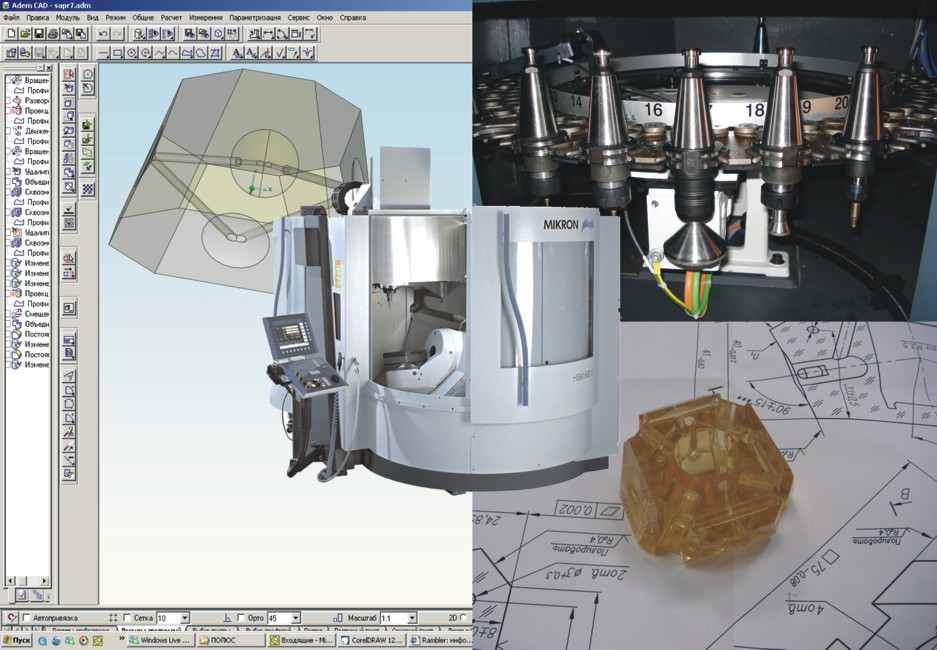This screenshot has width=937, height=650.
Task: Click the Масштаб 1:1 input field
Action: click(393, 618)
